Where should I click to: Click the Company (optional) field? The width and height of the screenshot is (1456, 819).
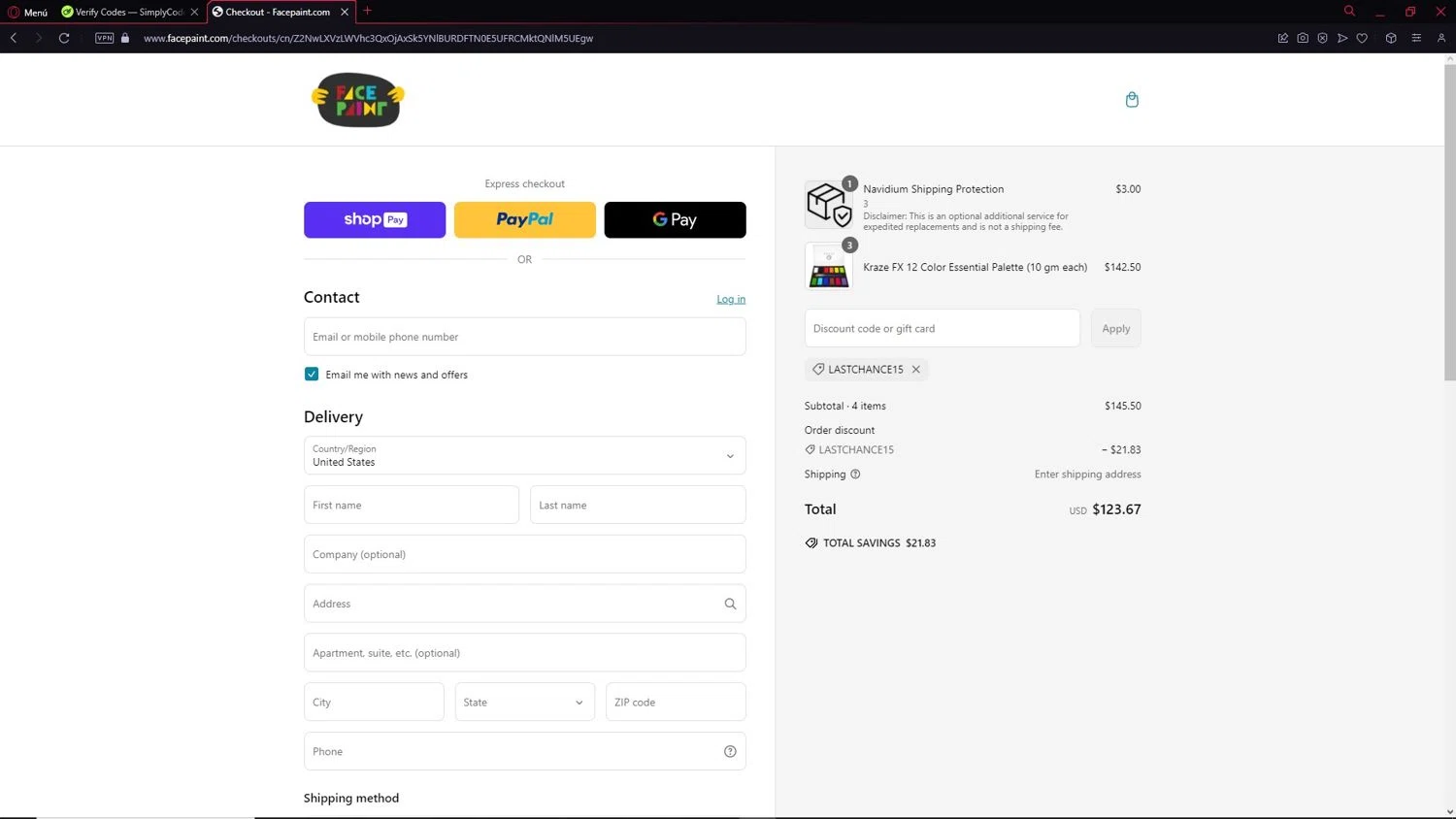pos(525,554)
